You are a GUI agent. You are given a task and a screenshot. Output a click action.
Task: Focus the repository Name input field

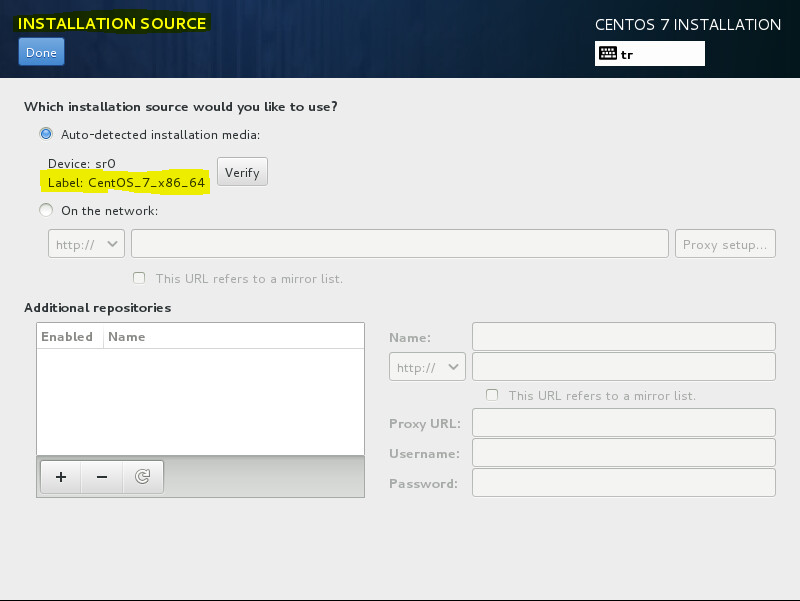pos(623,336)
